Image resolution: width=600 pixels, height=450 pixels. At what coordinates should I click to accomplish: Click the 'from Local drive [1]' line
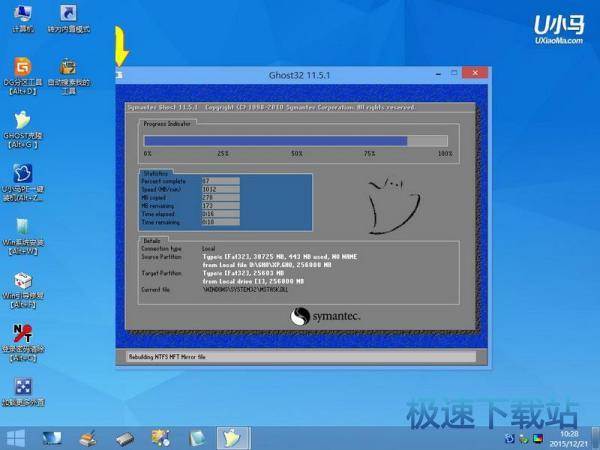click(x=253, y=281)
